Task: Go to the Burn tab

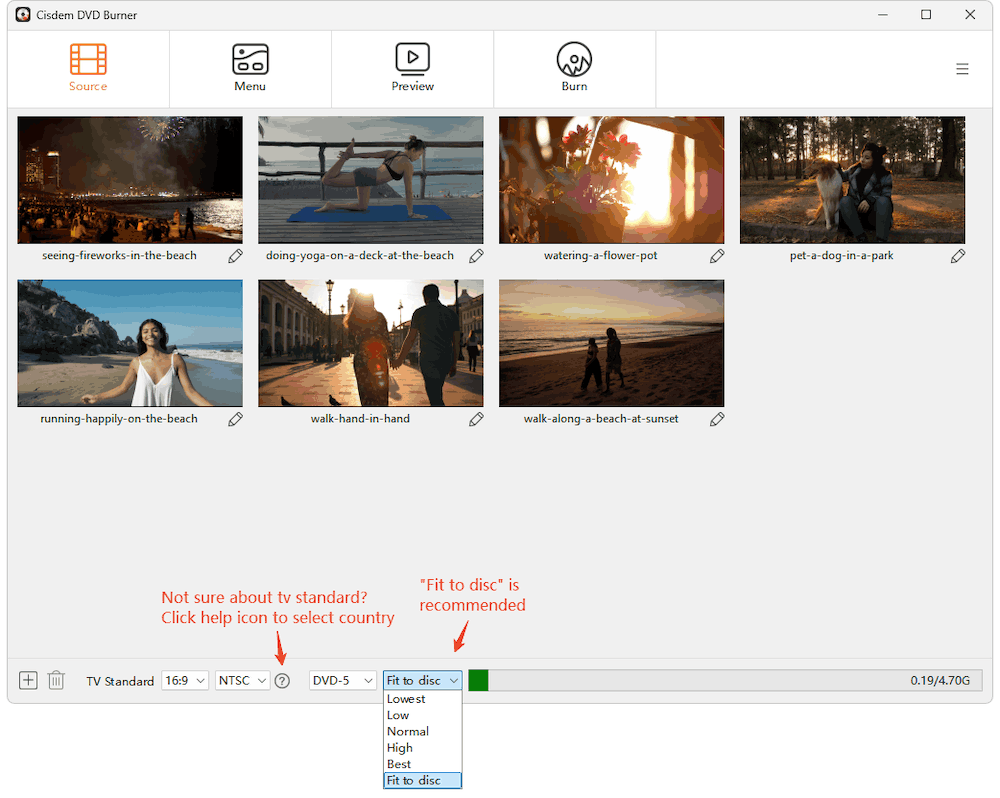Action: pos(574,68)
